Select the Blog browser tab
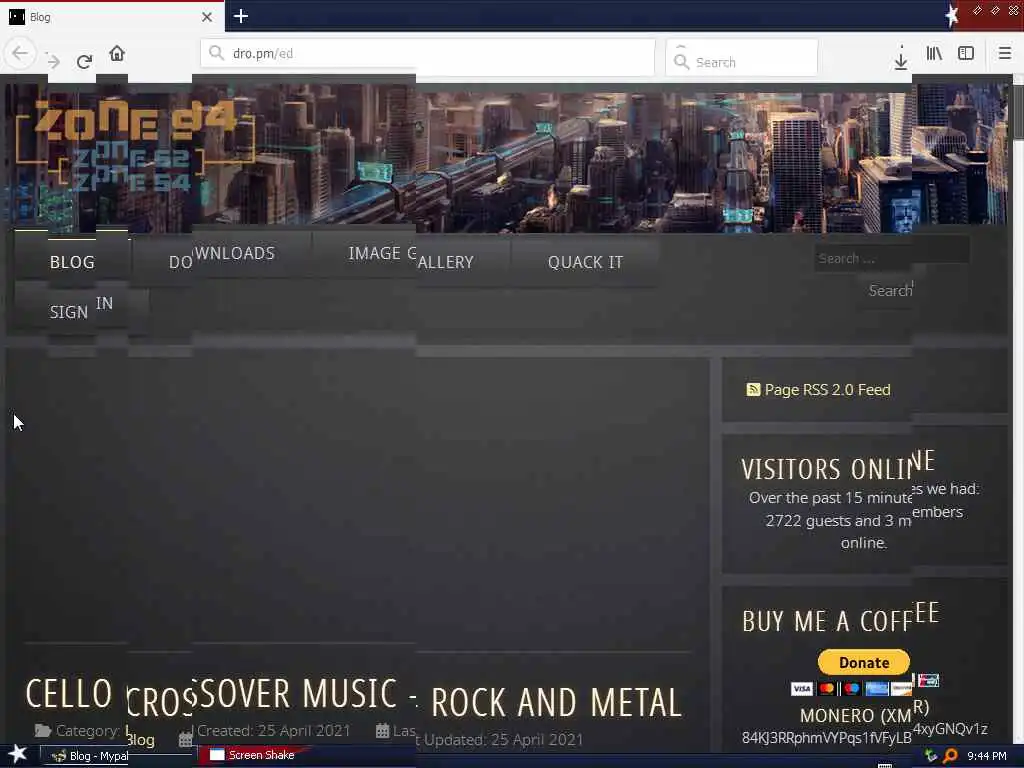 (112, 17)
